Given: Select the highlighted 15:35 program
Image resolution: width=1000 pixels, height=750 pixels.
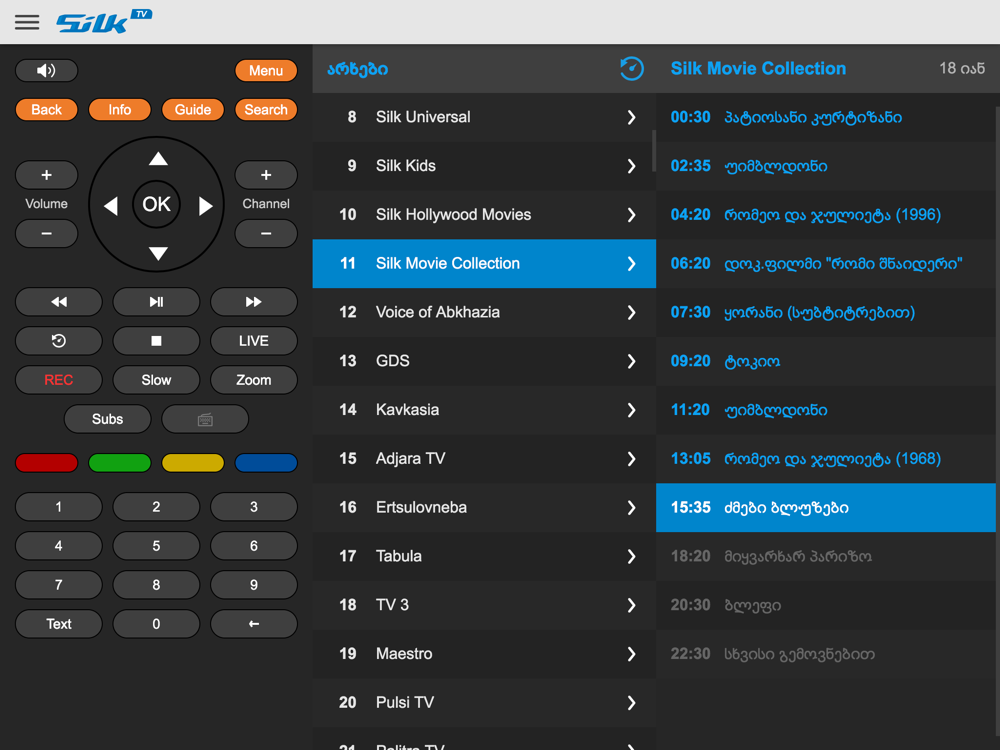Looking at the screenshot, I should (825, 508).
